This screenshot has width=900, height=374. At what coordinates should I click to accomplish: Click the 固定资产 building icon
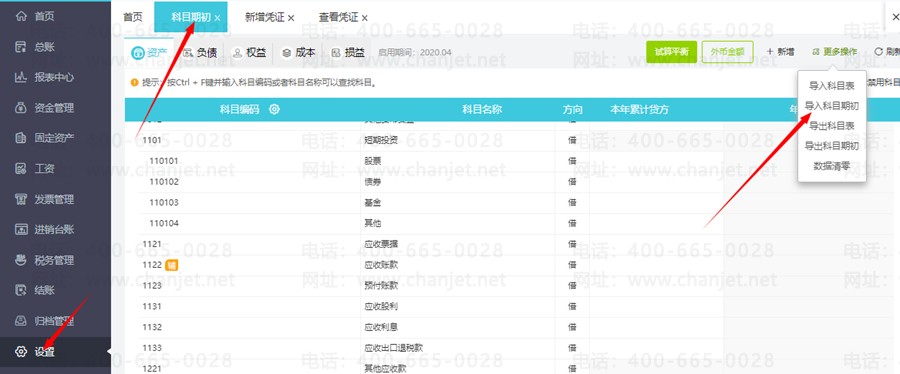point(21,138)
